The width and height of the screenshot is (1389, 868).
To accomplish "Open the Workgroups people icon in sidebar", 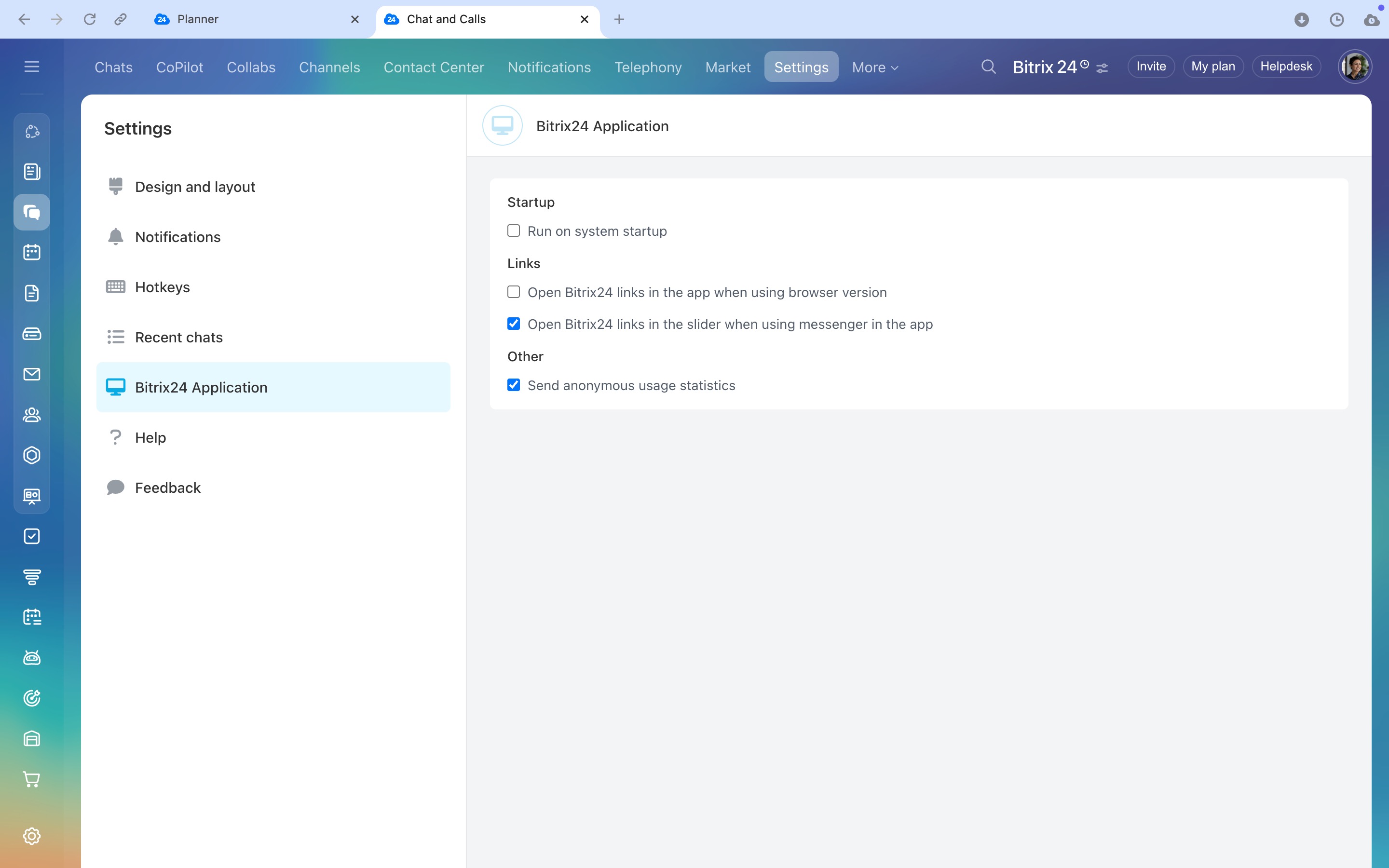I will point(31,415).
